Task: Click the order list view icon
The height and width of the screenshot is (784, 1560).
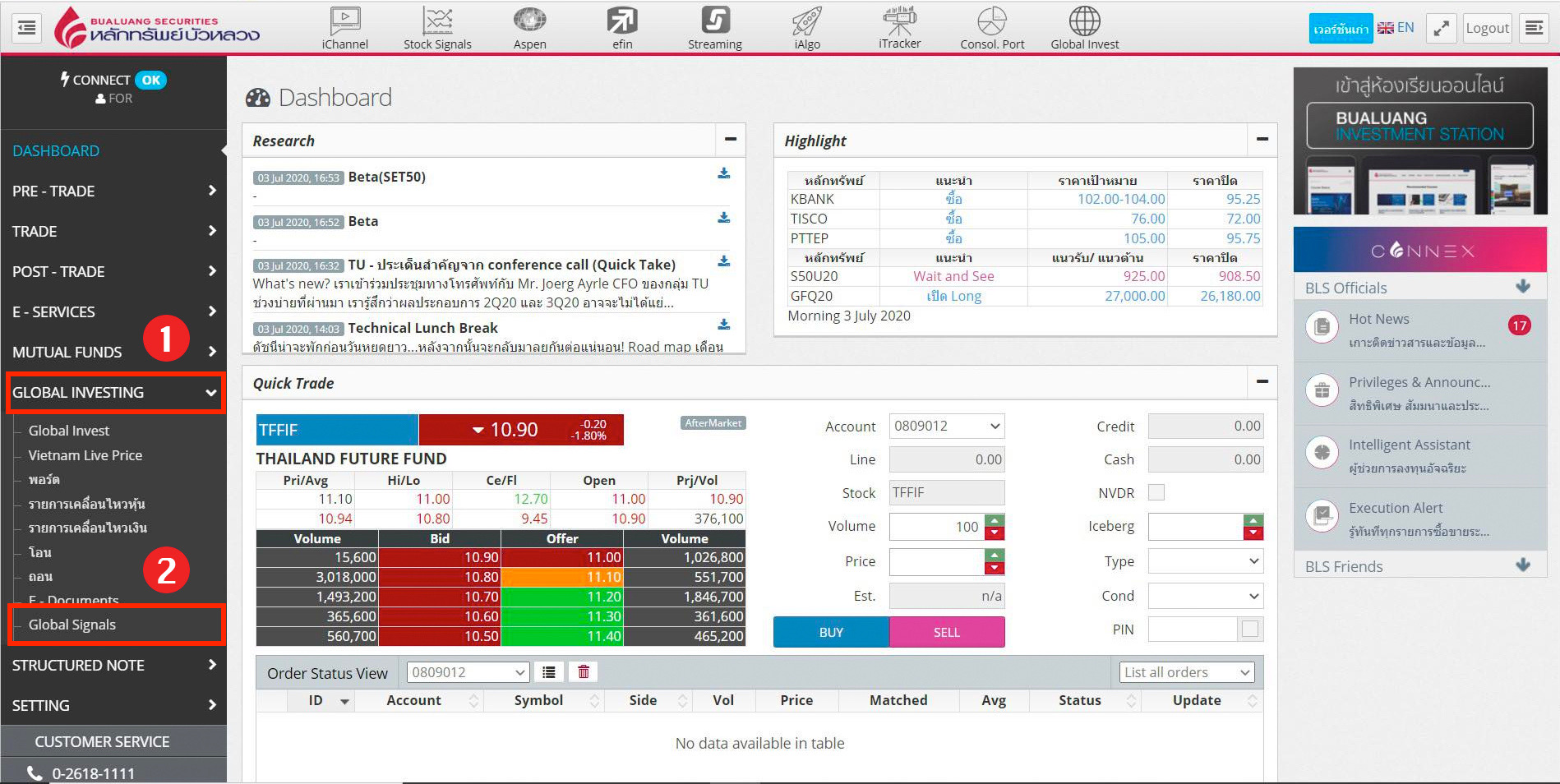Action: (x=549, y=672)
